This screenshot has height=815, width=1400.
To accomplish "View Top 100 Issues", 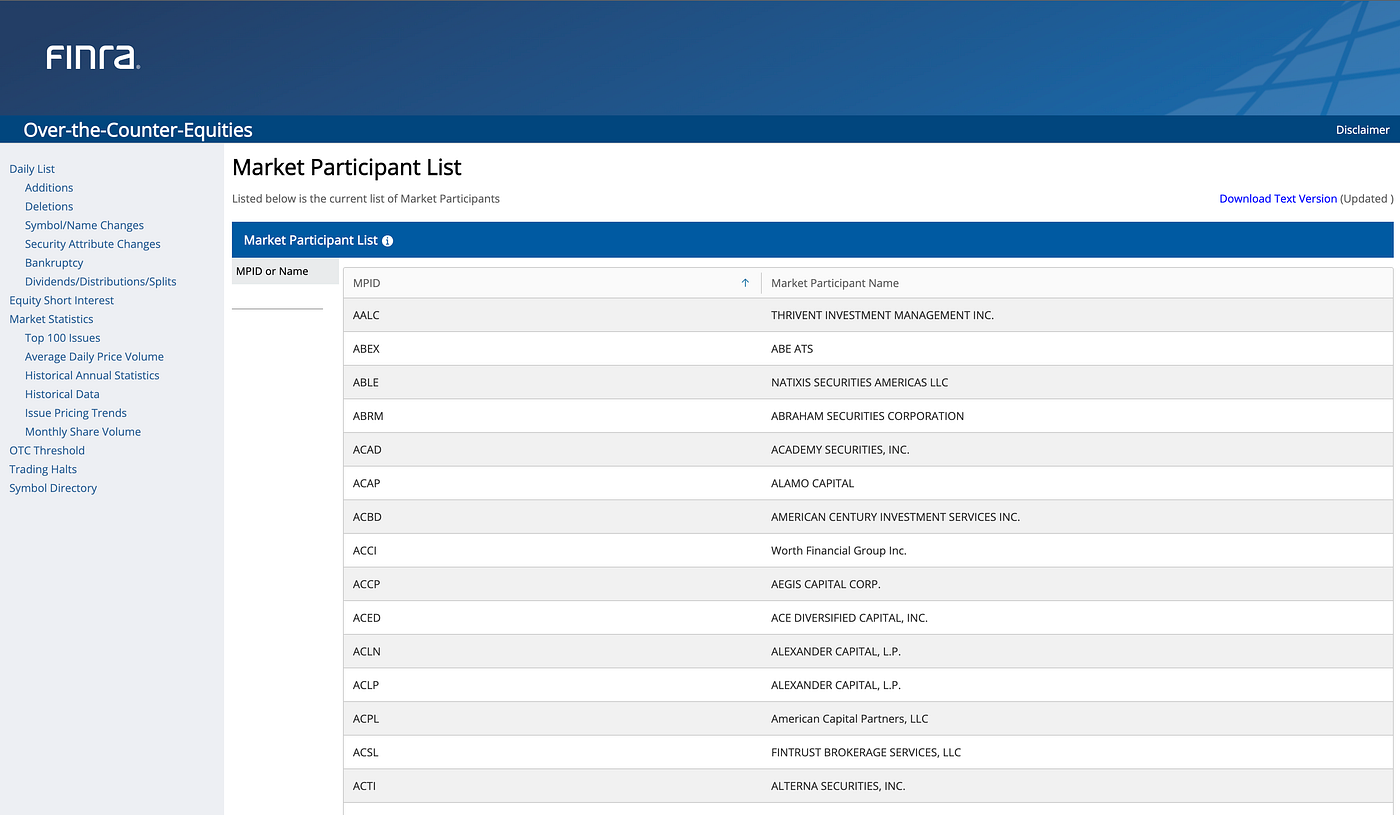I will click(62, 338).
